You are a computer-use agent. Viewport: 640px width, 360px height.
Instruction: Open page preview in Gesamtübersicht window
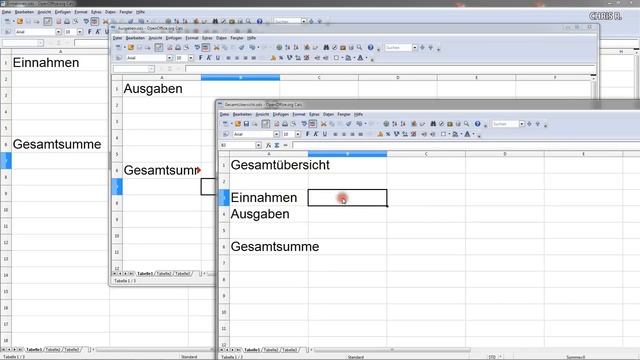(x=293, y=124)
